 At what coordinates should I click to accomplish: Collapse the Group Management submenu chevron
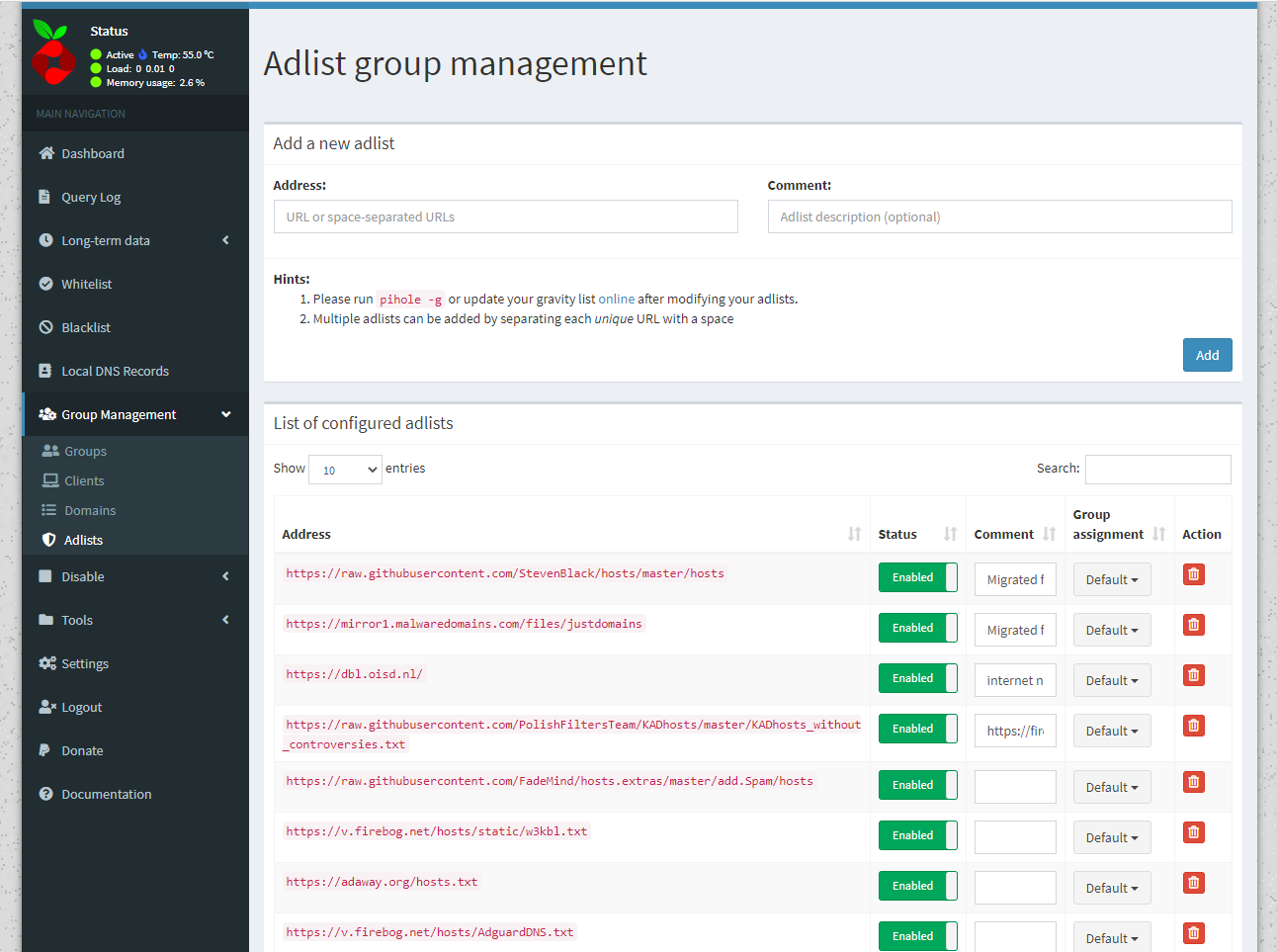click(x=225, y=414)
